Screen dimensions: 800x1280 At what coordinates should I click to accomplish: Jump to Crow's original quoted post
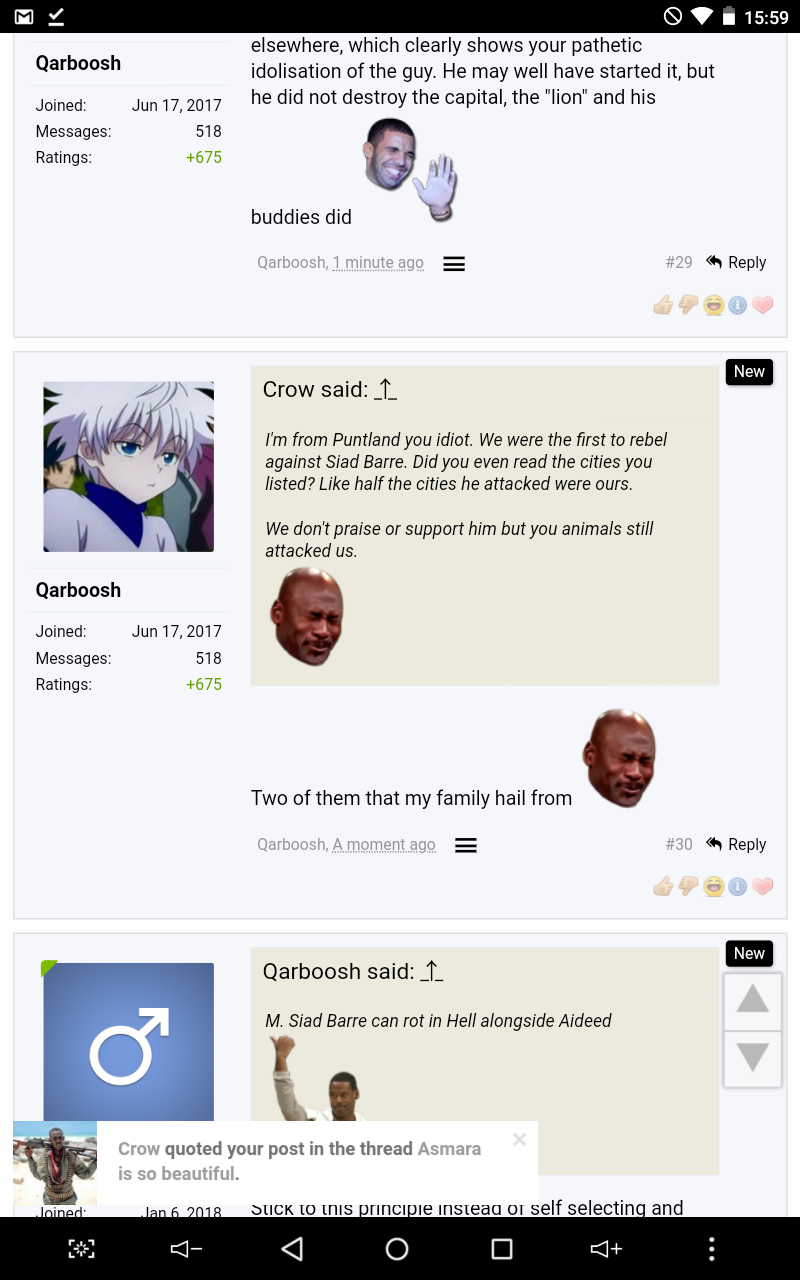386,390
